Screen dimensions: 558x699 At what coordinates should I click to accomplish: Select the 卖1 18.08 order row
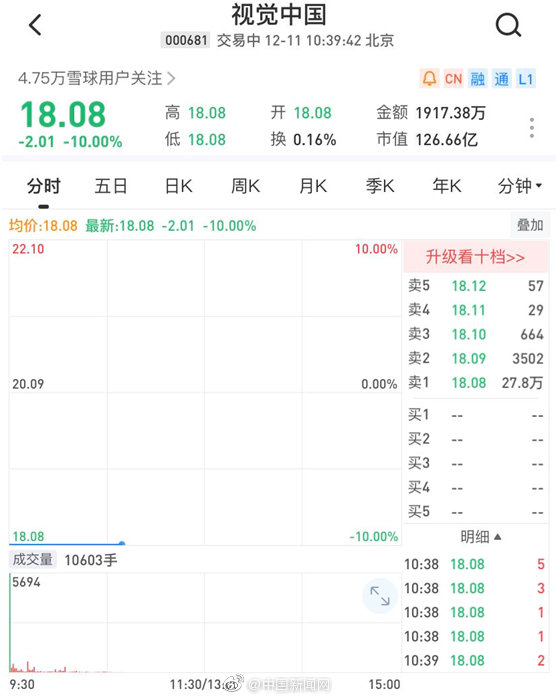click(x=476, y=382)
